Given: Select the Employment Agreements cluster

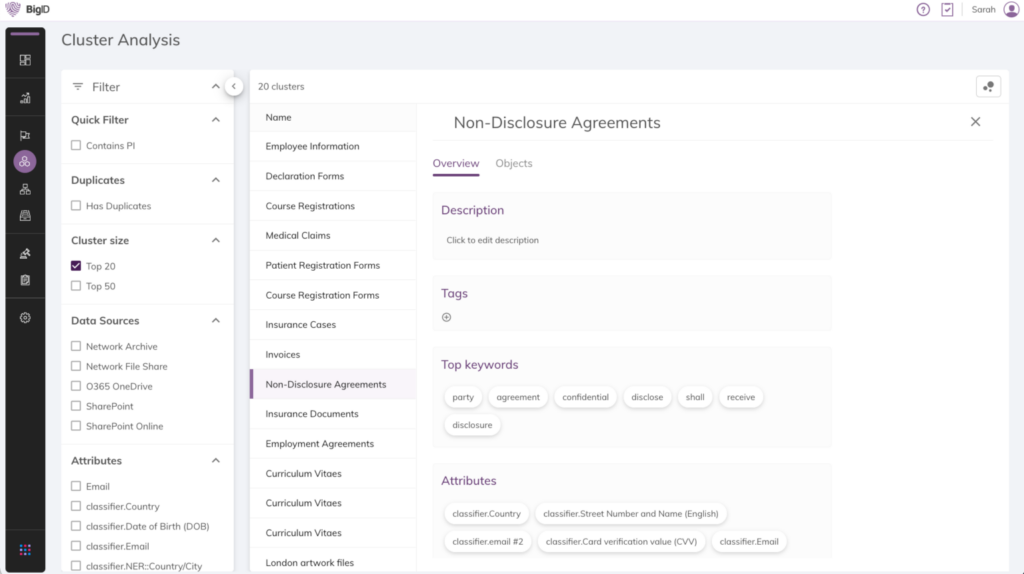Looking at the screenshot, I should coord(319,444).
